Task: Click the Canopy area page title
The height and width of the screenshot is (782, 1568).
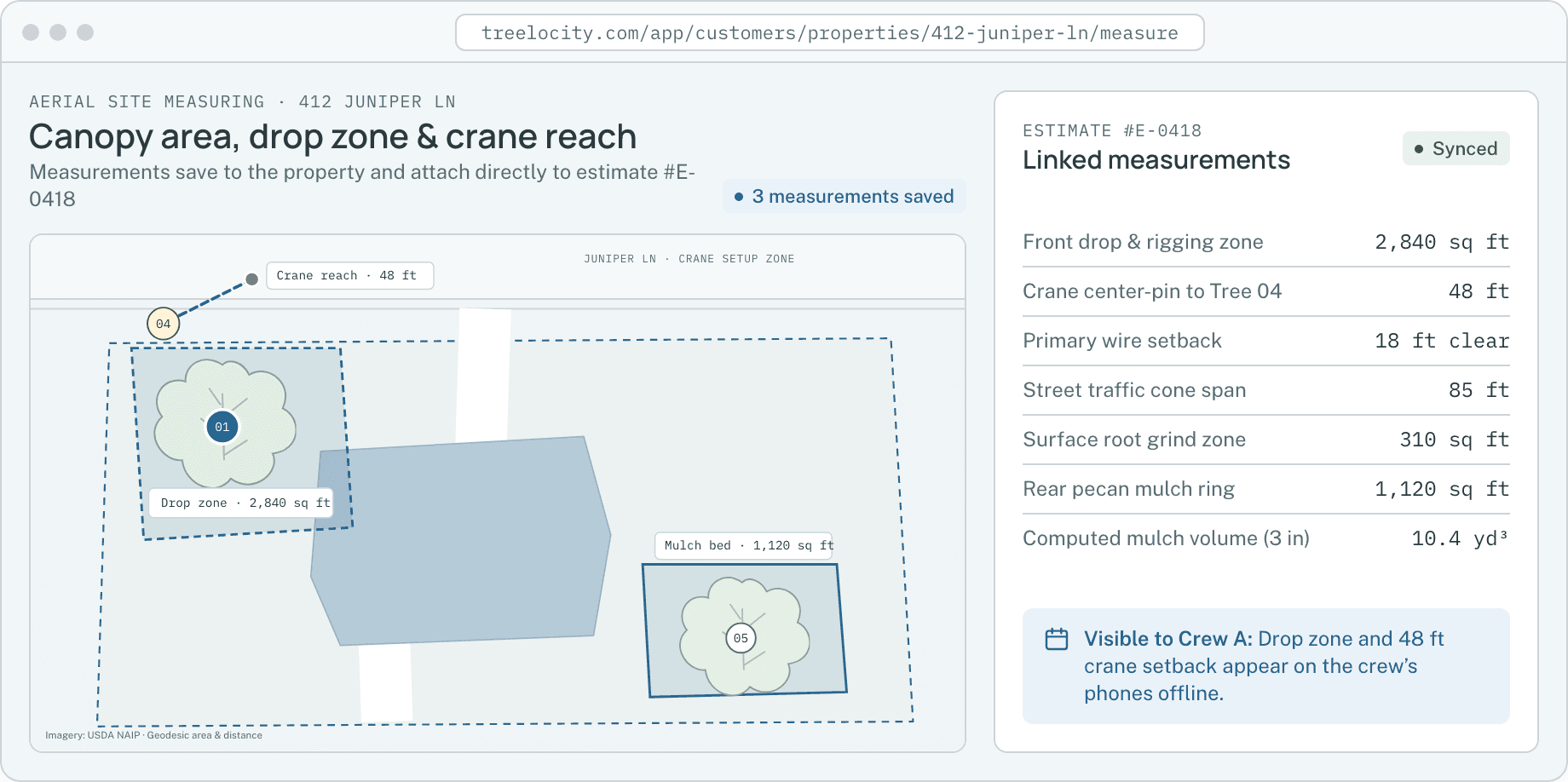Action: point(332,137)
